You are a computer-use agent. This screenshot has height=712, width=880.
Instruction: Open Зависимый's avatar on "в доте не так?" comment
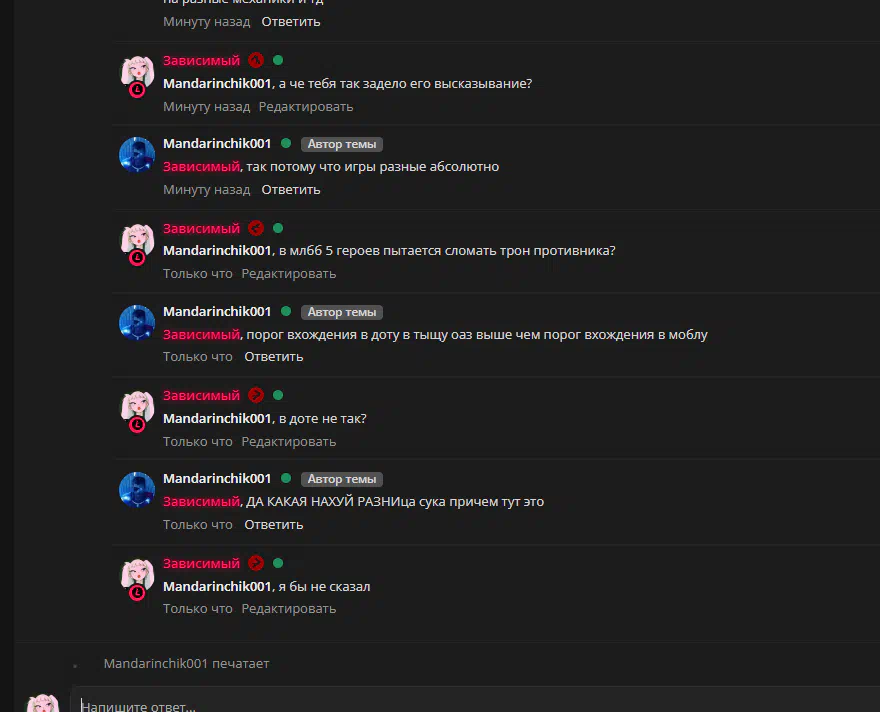(137, 410)
